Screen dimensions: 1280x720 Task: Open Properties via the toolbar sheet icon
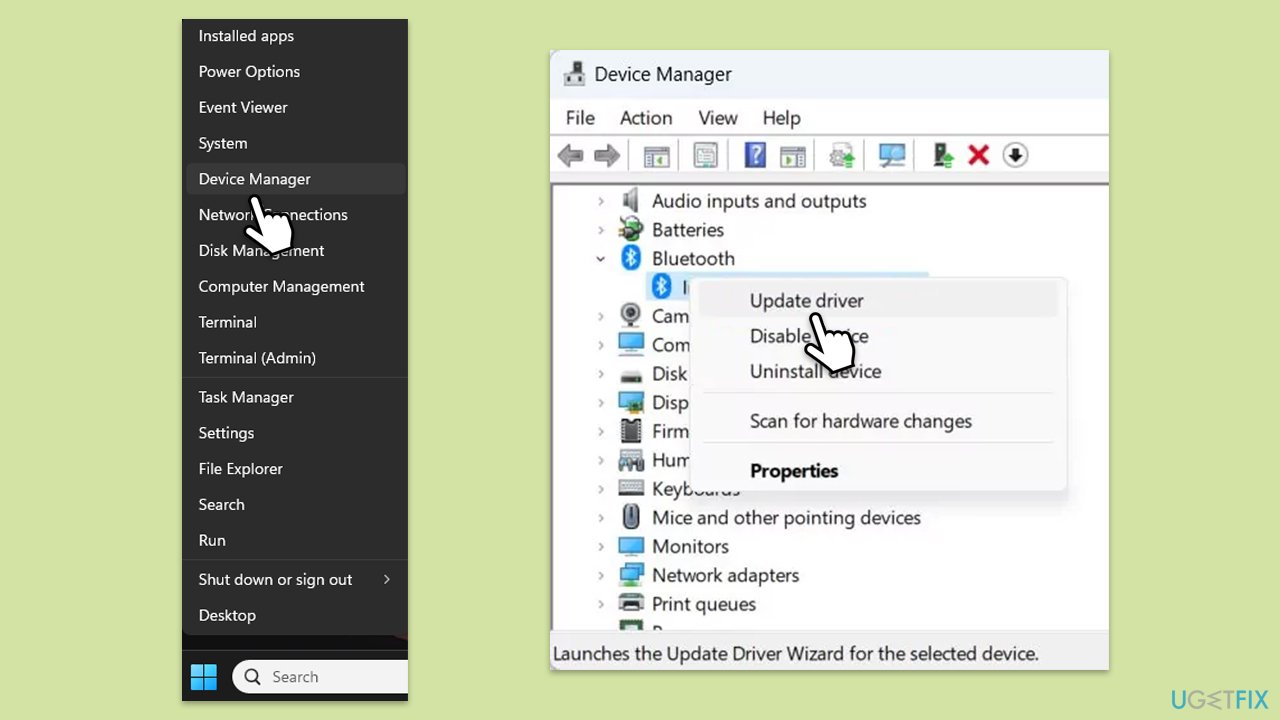(x=706, y=155)
